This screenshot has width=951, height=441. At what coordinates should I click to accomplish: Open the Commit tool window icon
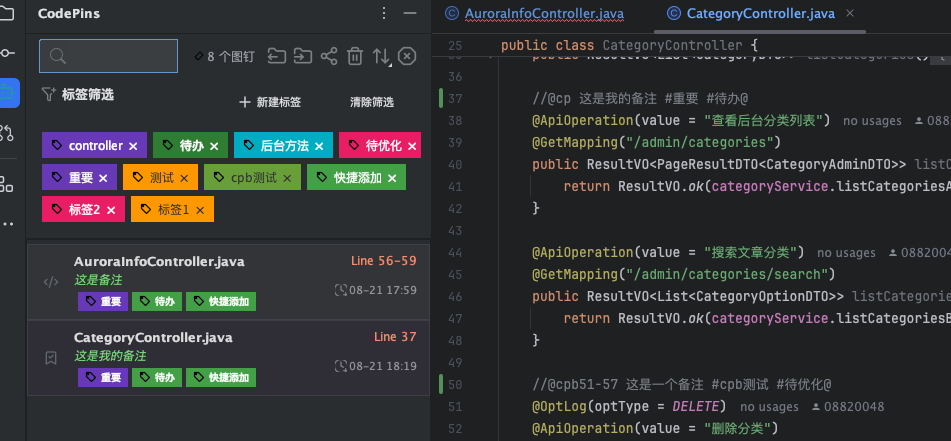pyautogui.click(x=6, y=53)
